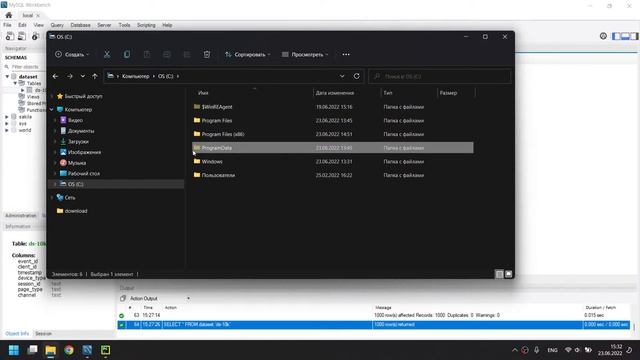
Task: Click the Delete trash icon in Explorer toolbar
Action: (x=207, y=54)
